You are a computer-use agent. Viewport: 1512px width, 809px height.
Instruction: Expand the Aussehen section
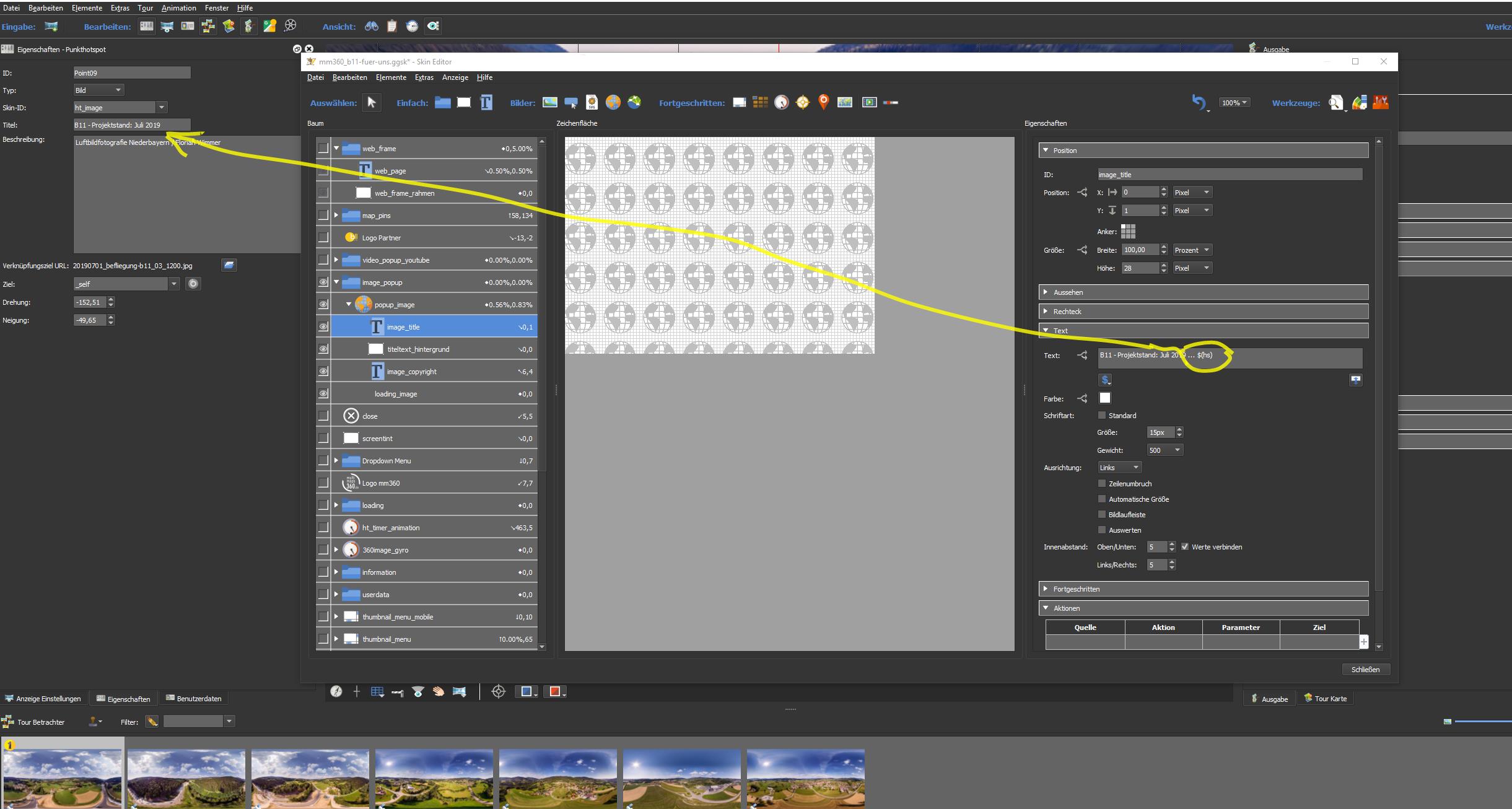[x=1204, y=292]
